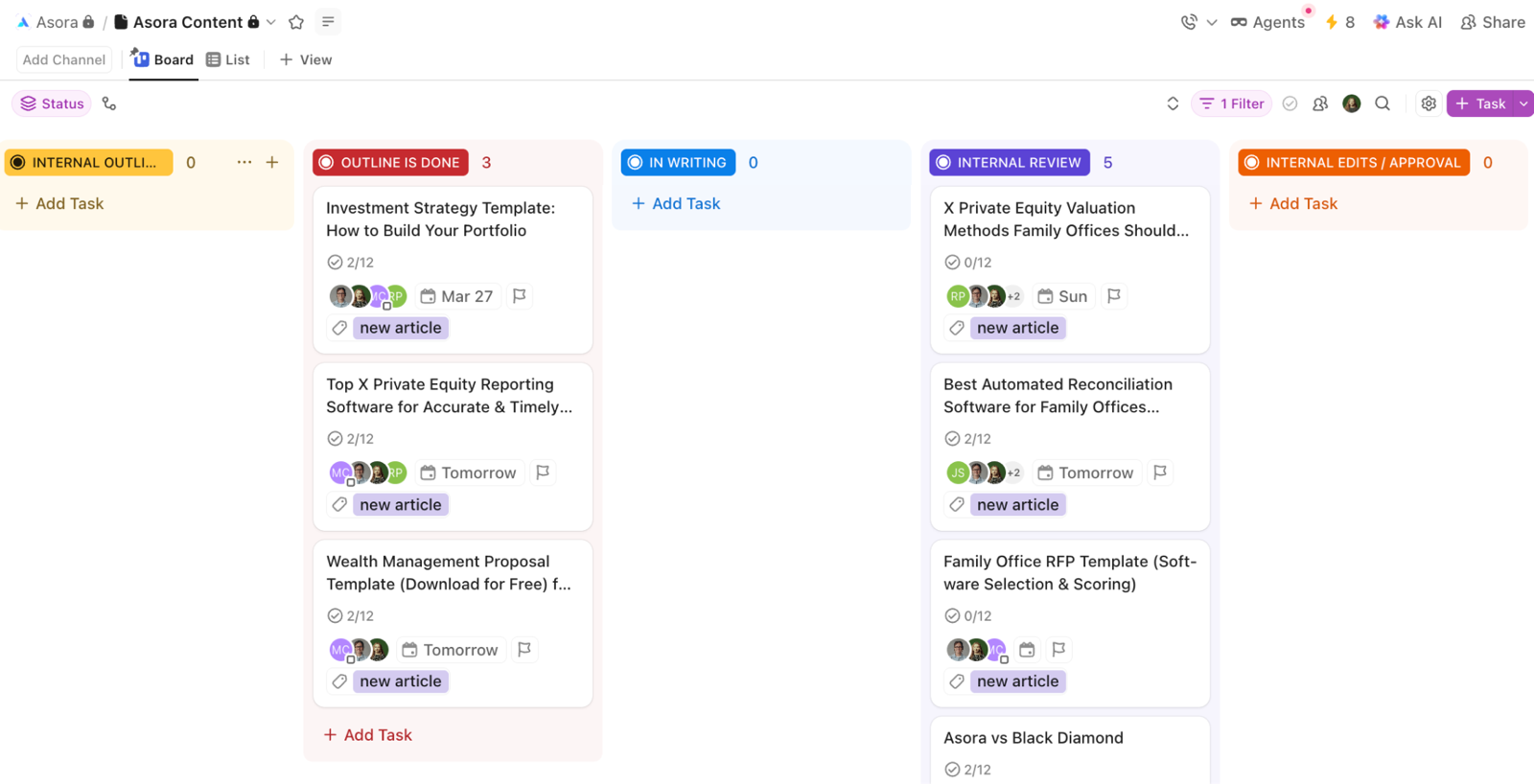Set priority flag on Wealth Management Proposal card
1534x784 pixels.
[524, 650]
